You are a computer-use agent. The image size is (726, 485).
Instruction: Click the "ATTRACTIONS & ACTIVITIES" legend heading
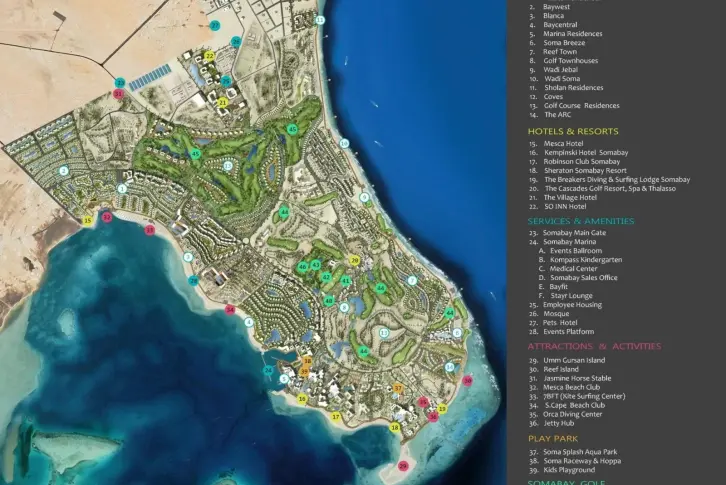[x=594, y=346]
